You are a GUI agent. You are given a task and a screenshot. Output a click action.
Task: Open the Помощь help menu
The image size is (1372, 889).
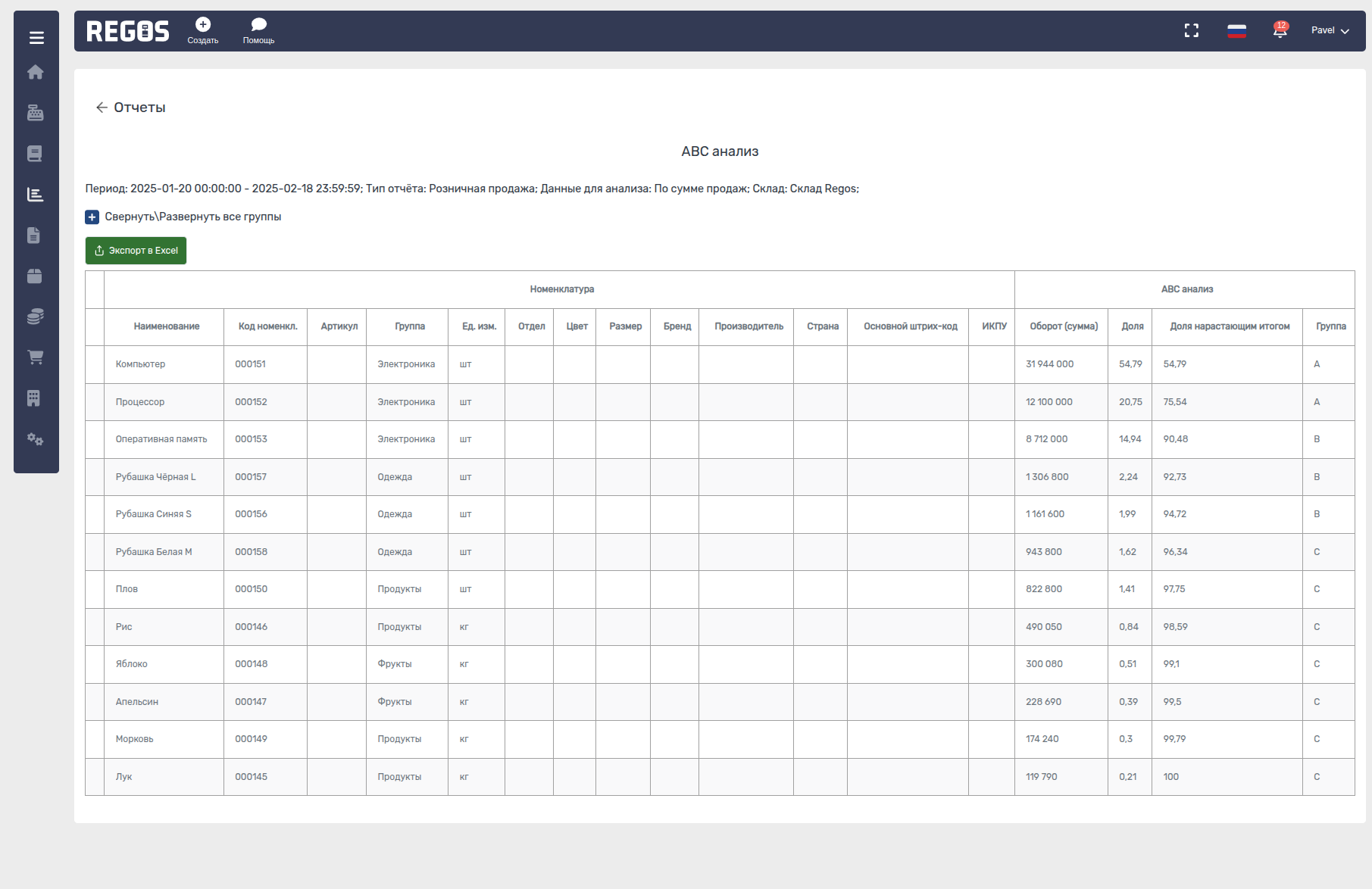(258, 31)
